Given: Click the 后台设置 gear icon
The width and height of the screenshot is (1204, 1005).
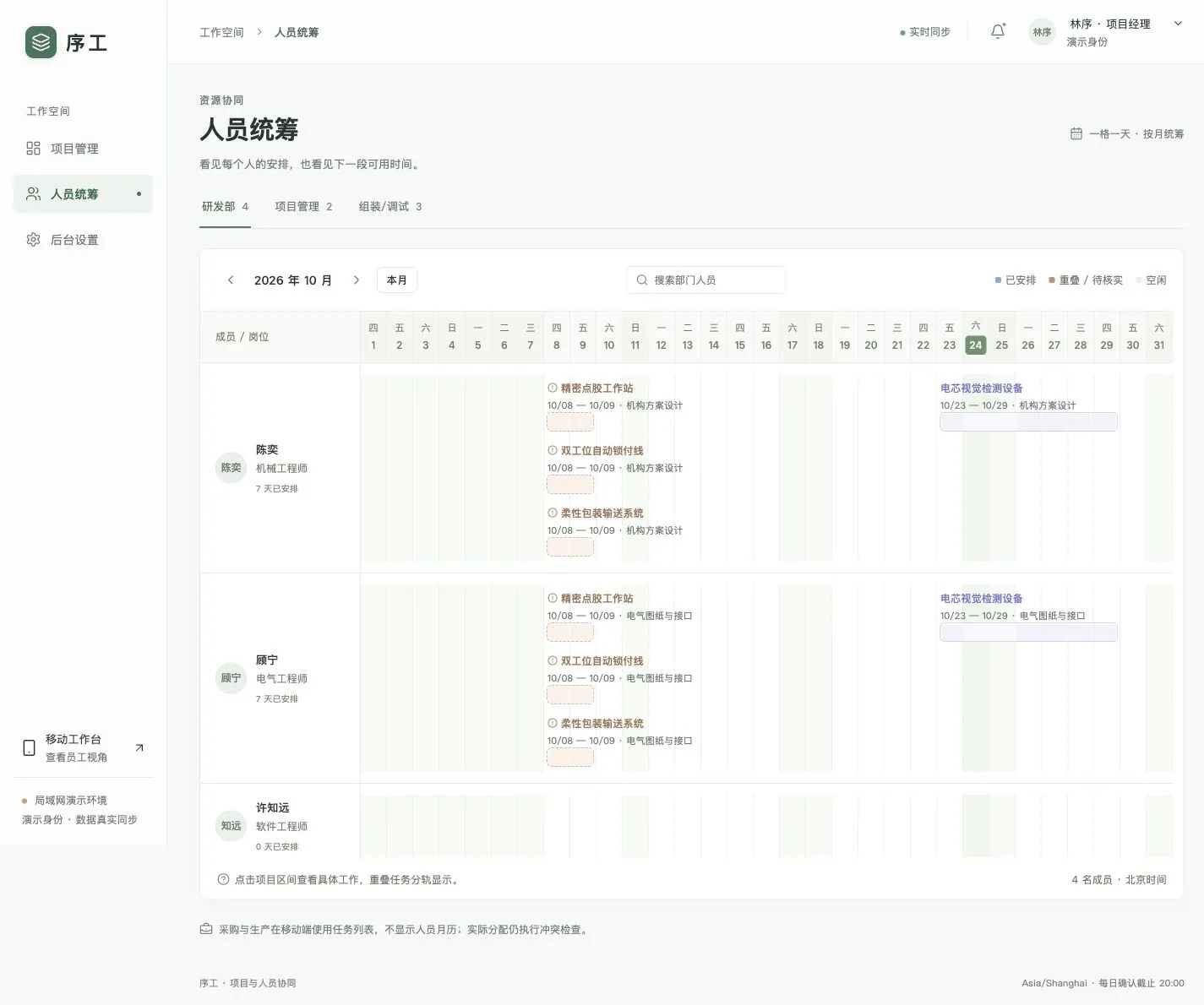Looking at the screenshot, I should pos(33,240).
